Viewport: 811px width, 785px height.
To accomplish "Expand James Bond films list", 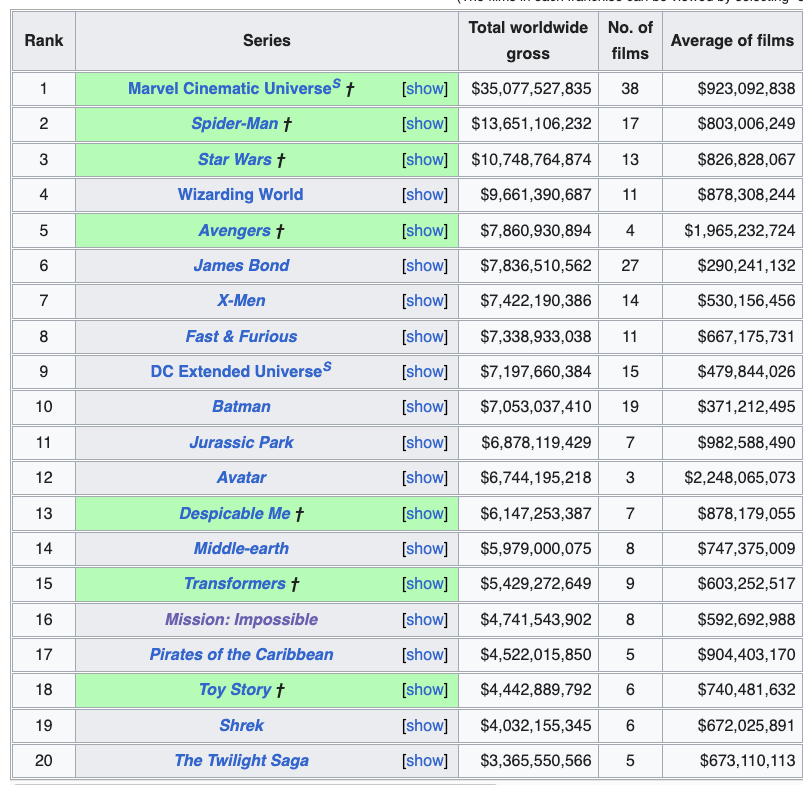I will coord(425,265).
